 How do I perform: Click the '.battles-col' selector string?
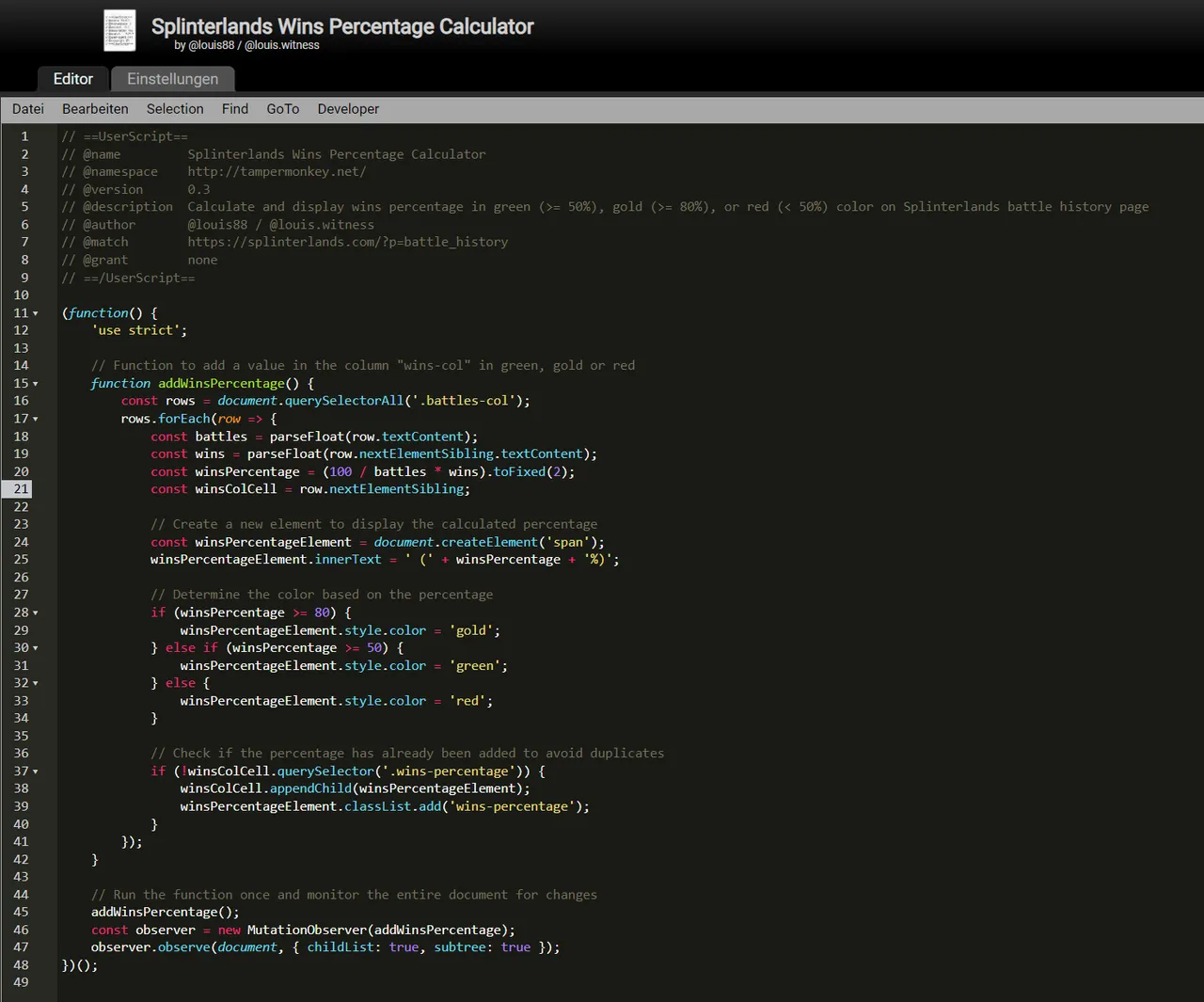(464, 401)
